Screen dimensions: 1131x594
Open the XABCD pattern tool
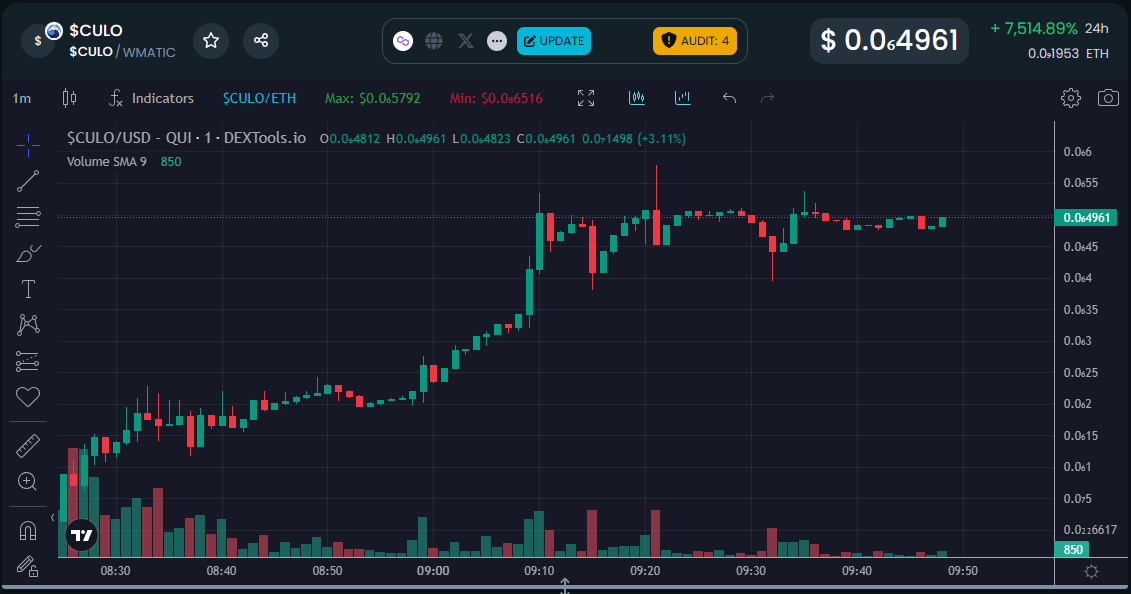(27, 325)
